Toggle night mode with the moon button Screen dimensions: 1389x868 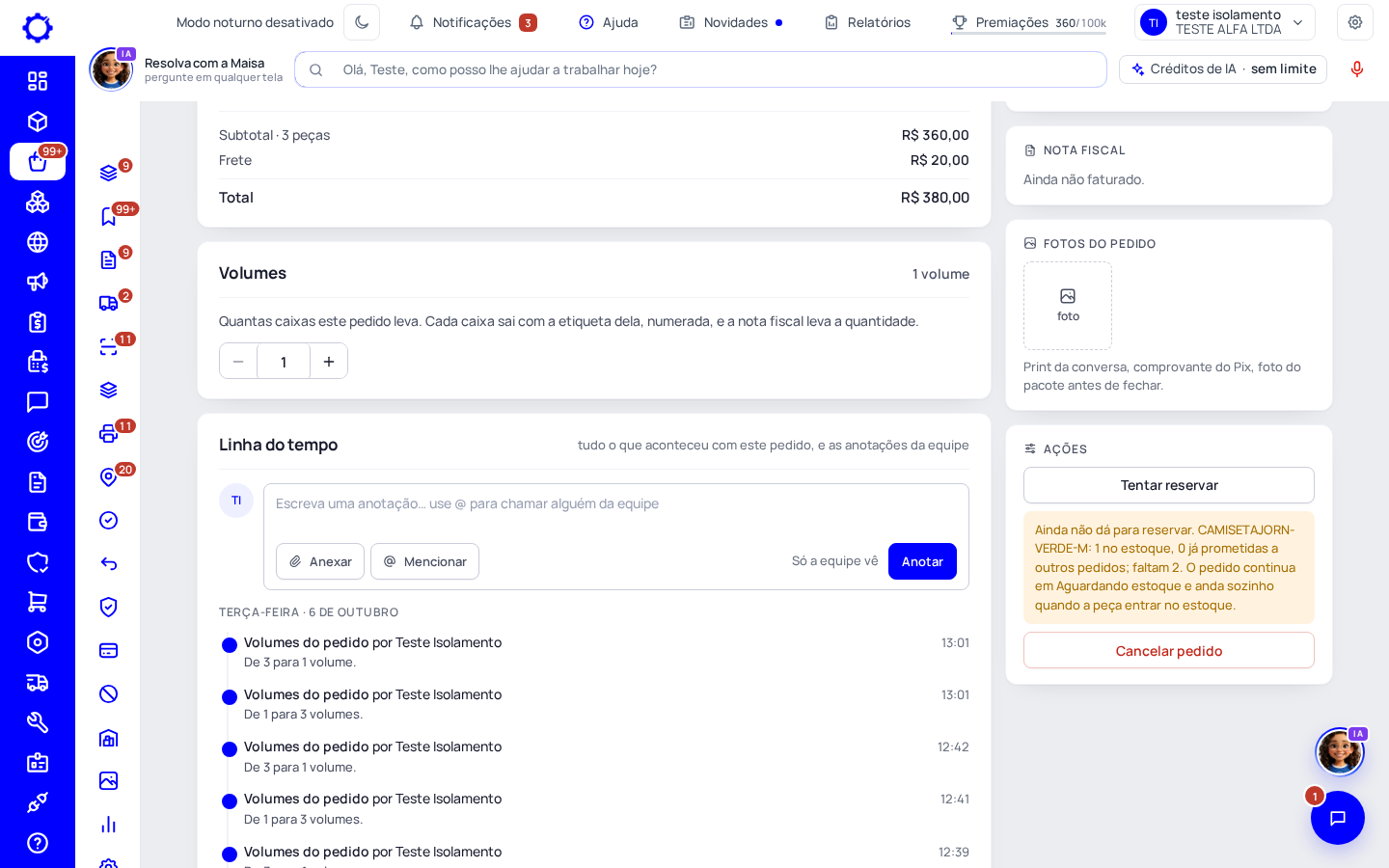362,22
